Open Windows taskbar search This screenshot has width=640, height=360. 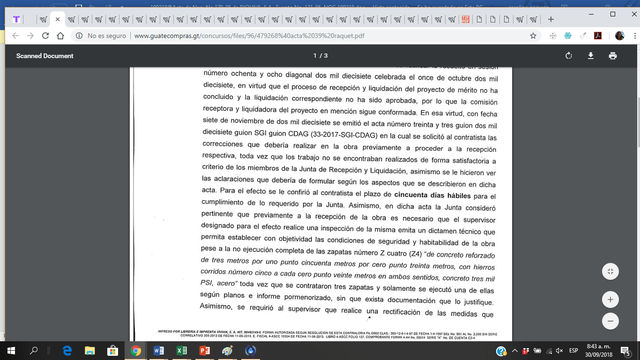tap(34, 351)
